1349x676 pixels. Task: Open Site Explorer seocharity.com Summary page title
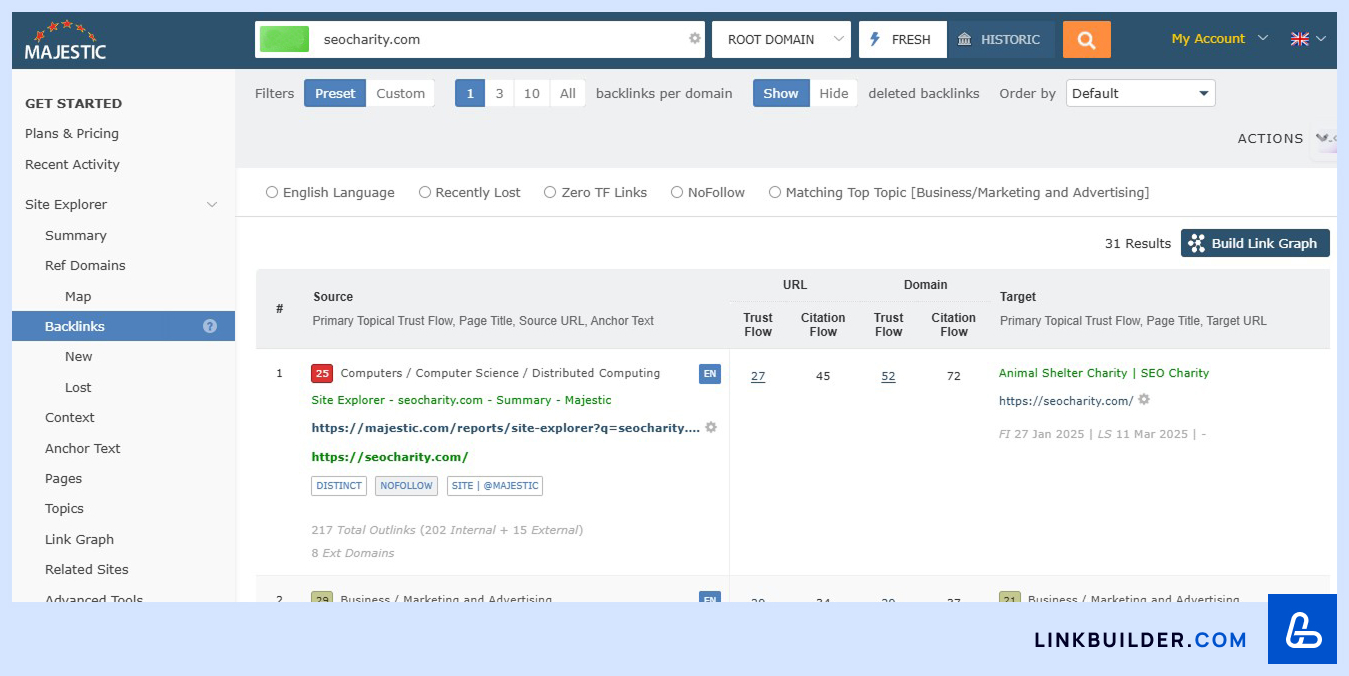tap(461, 400)
